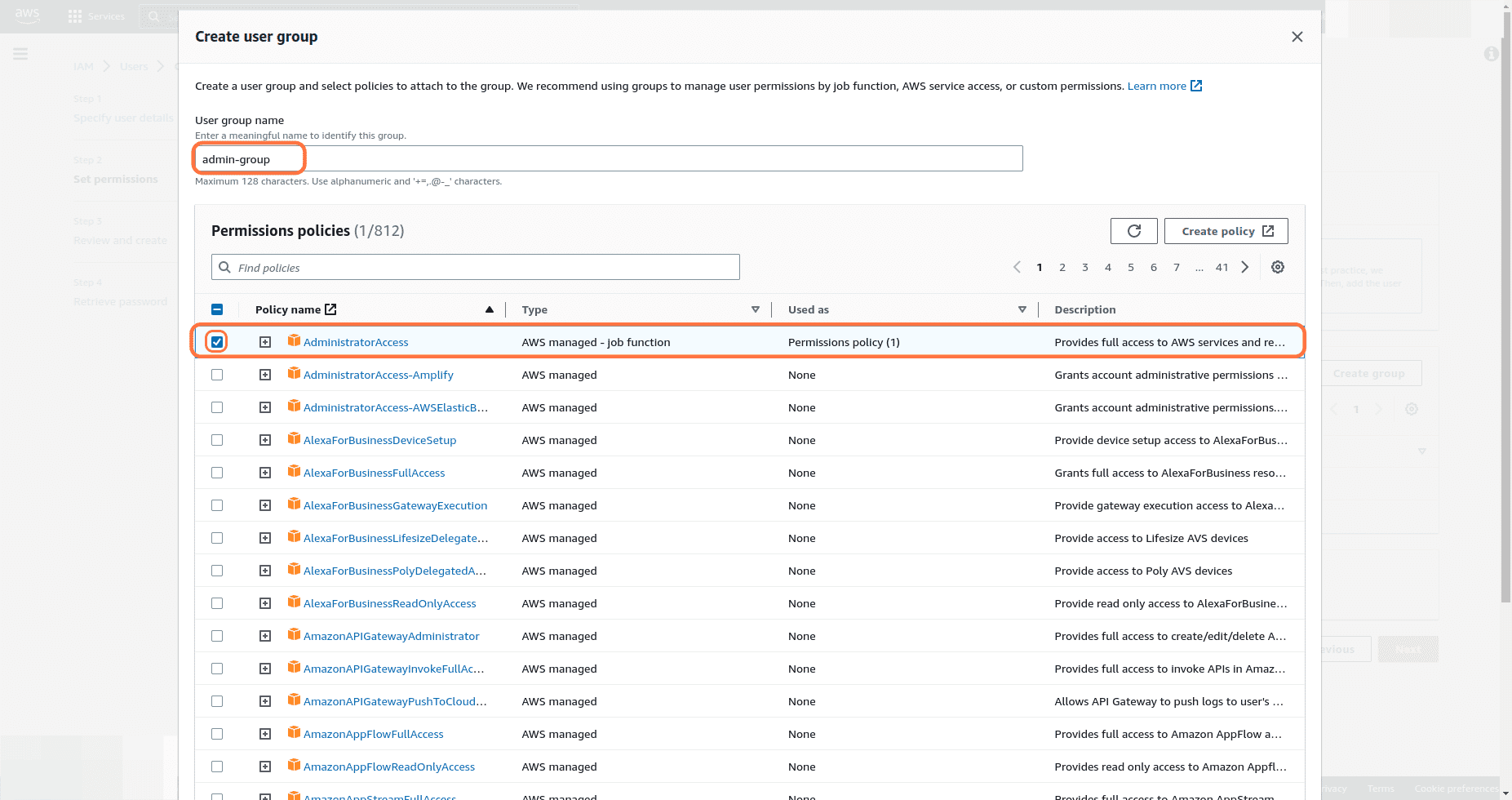Click the refresh policies icon button

point(1133,231)
